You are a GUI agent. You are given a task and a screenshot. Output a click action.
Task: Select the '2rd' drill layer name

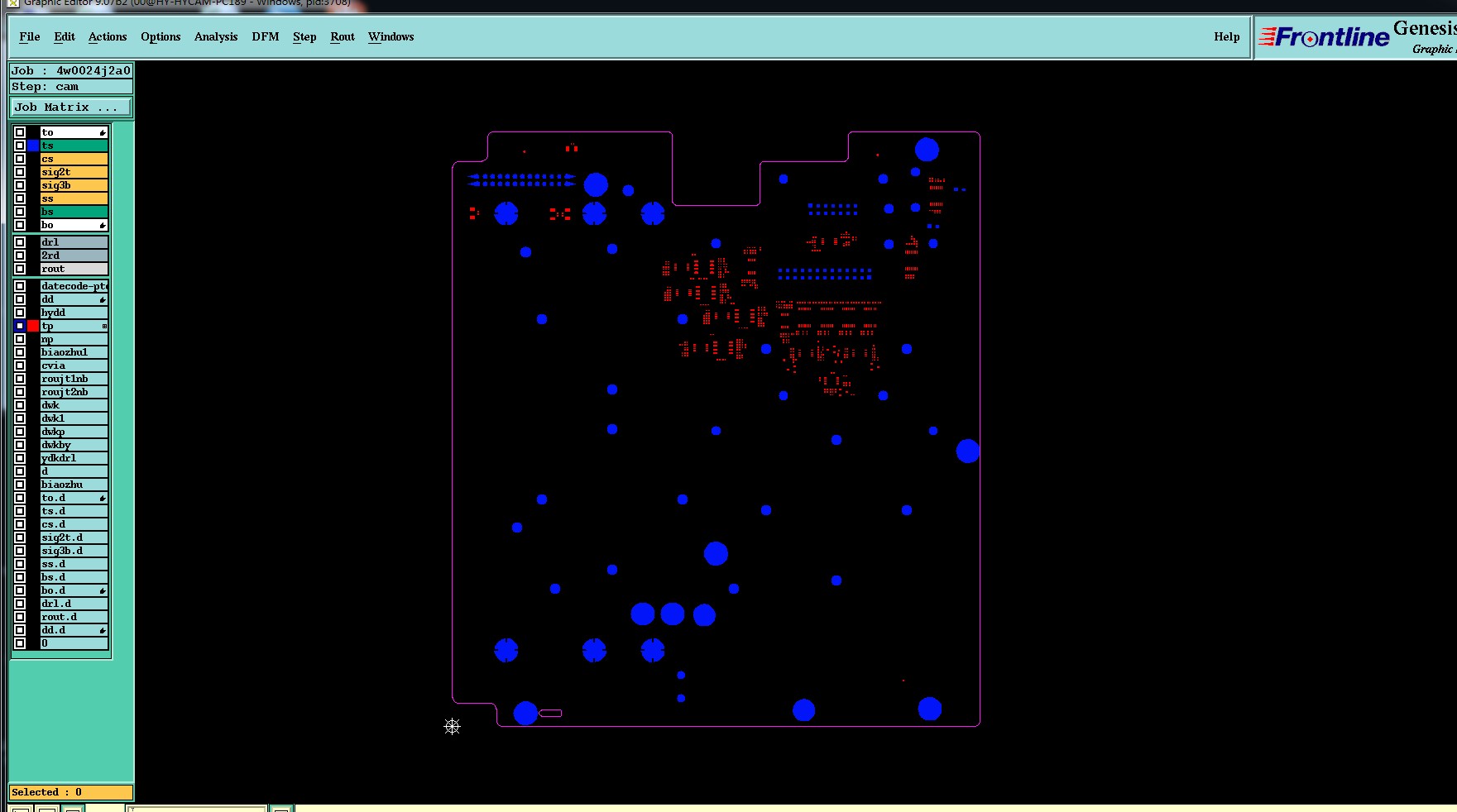click(74, 256)
